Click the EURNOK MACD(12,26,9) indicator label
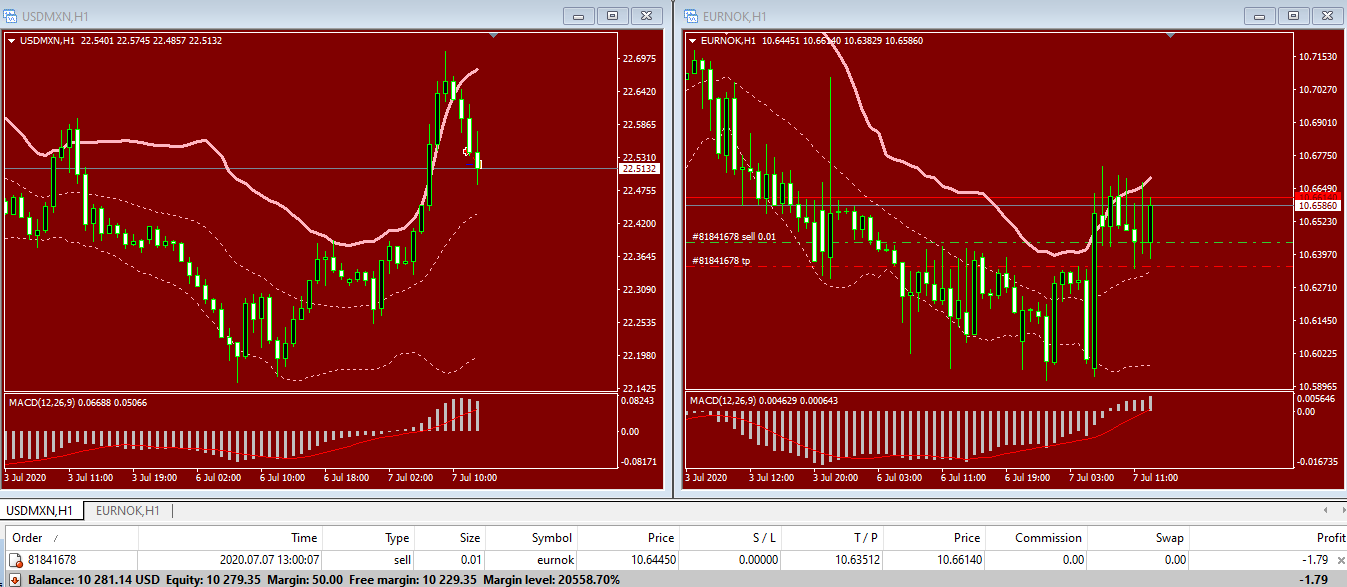Viewport: 1347px width, 587px height. pyautogui.click(x=765, y=402)
